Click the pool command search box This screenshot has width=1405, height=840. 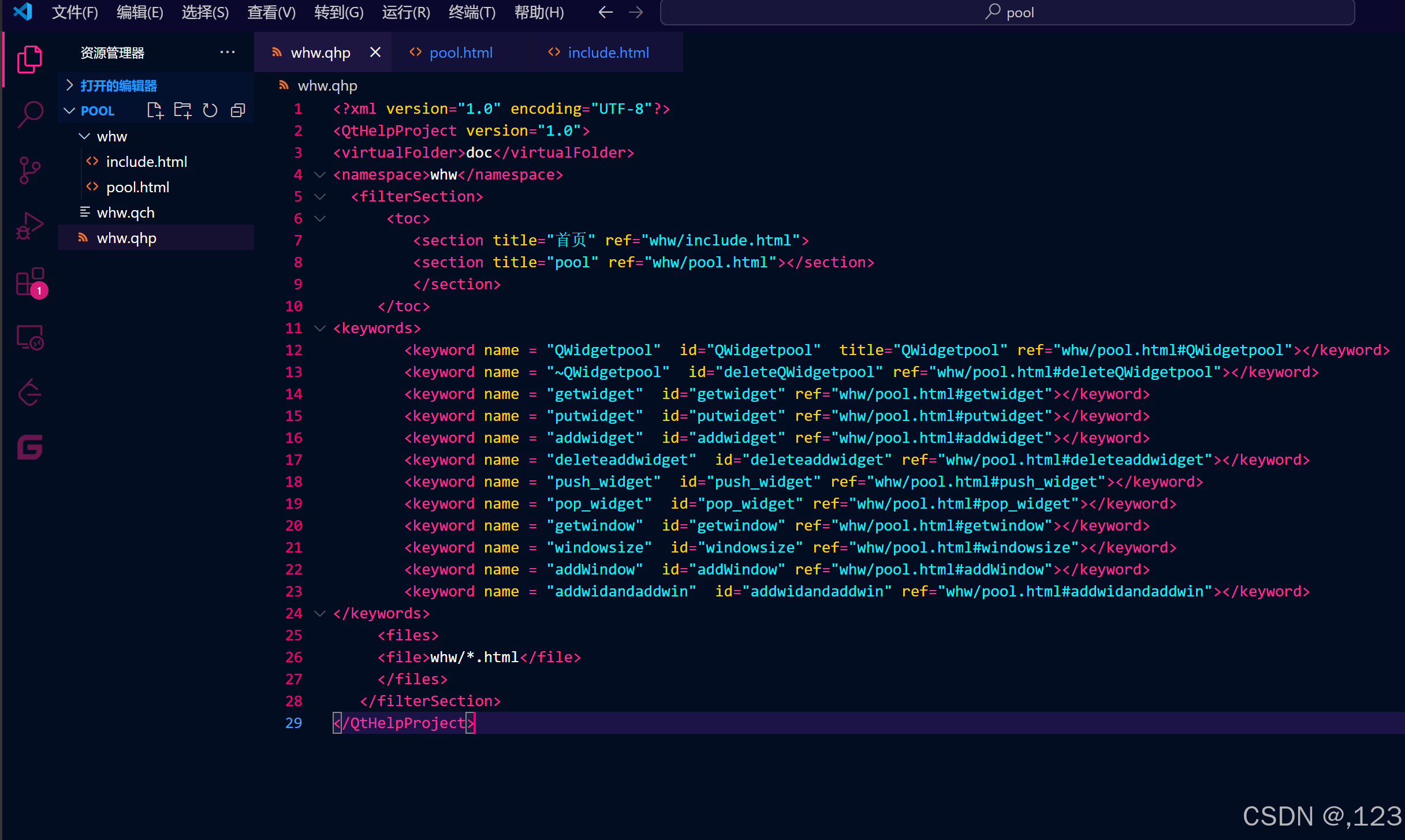point(1007,12)
